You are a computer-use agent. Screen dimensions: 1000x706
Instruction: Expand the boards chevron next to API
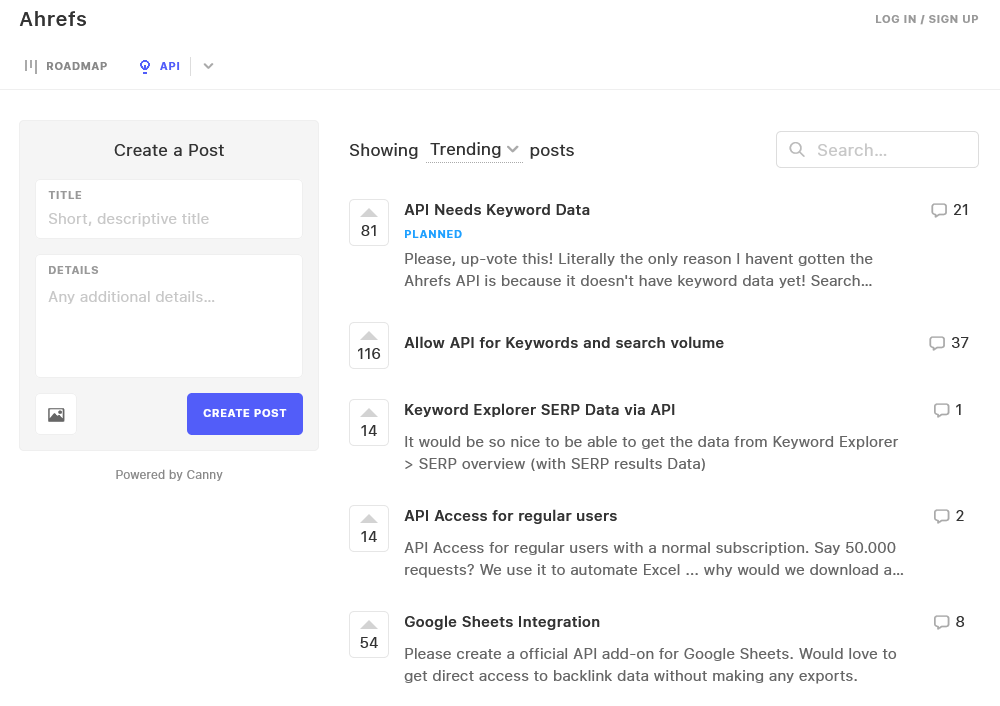(x=208, y=67)
